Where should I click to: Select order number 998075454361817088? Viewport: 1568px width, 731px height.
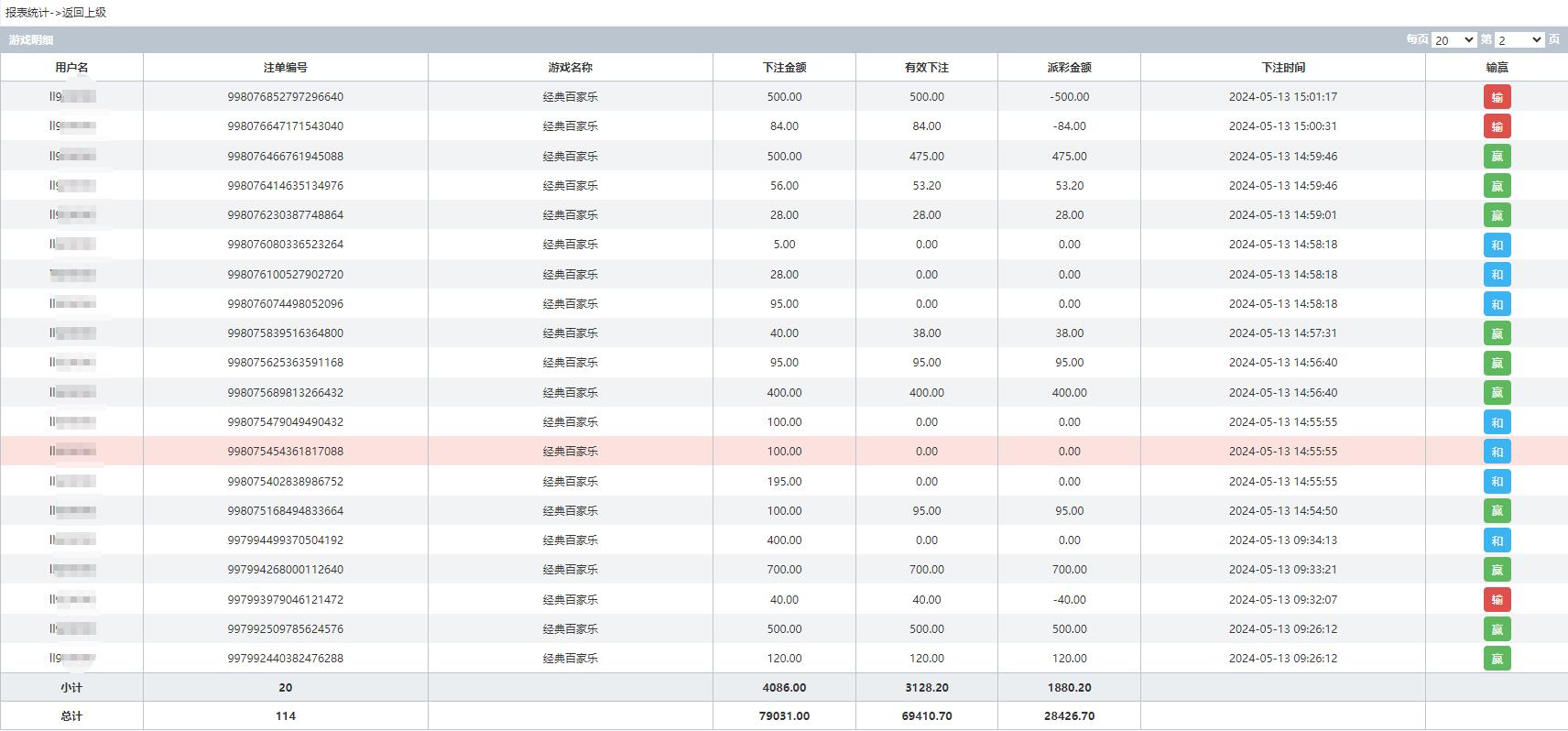click(286, 452)
